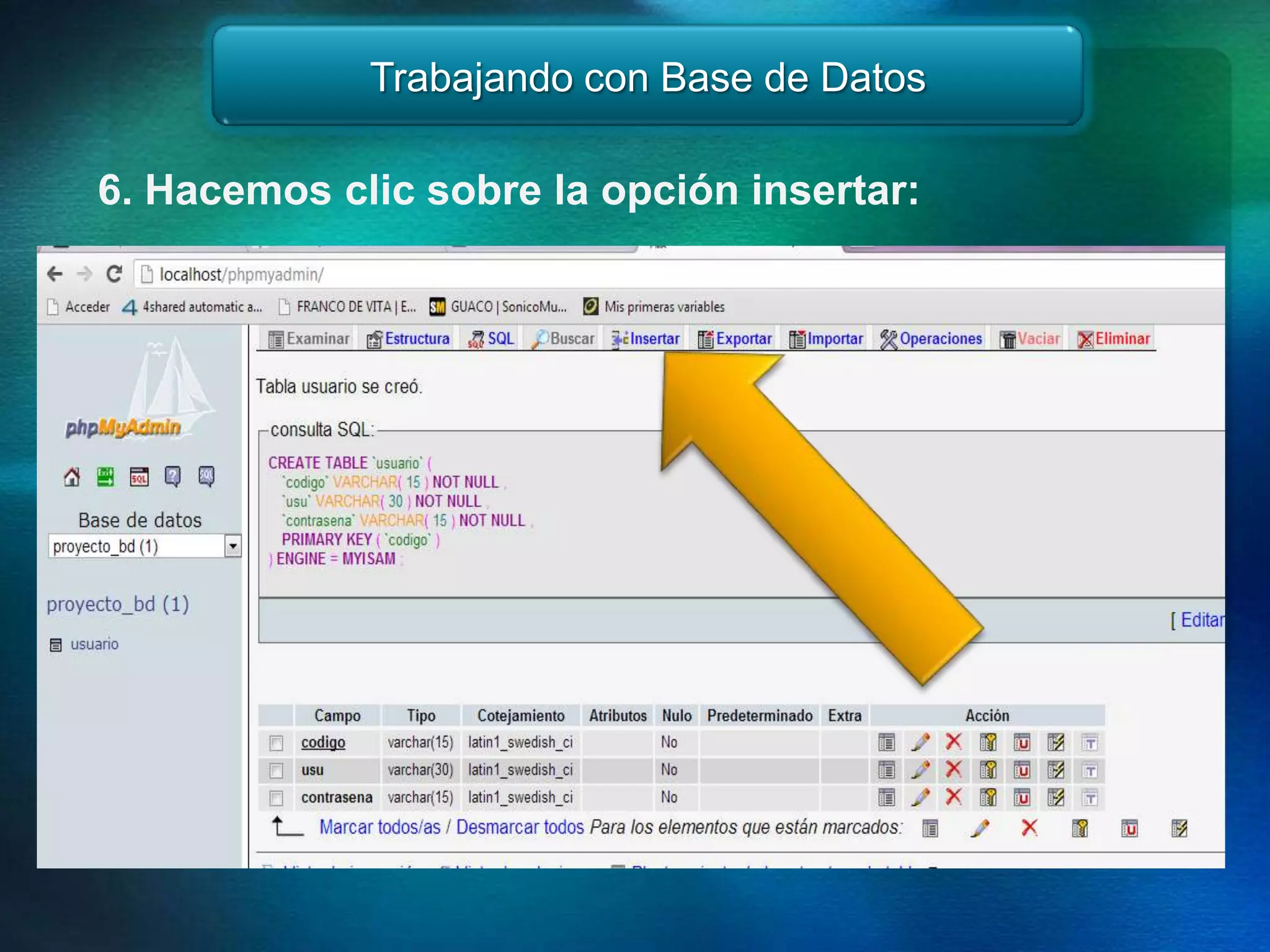1270x952 pixels.
Task: Check the usu field checkbox
Action: pos(277,770)
